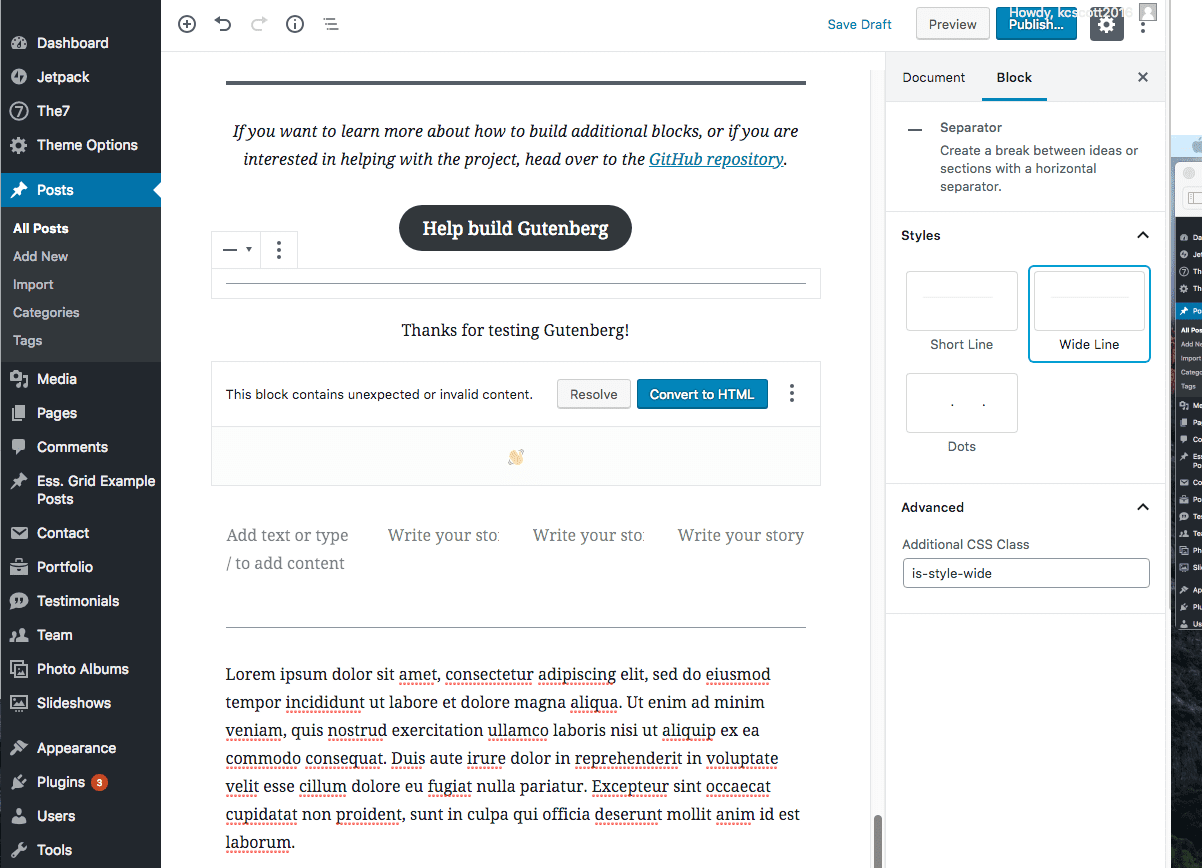The image size is (1202, 868).
Task: Open the separator block transform dropdown
Action: tap(235, 249)
